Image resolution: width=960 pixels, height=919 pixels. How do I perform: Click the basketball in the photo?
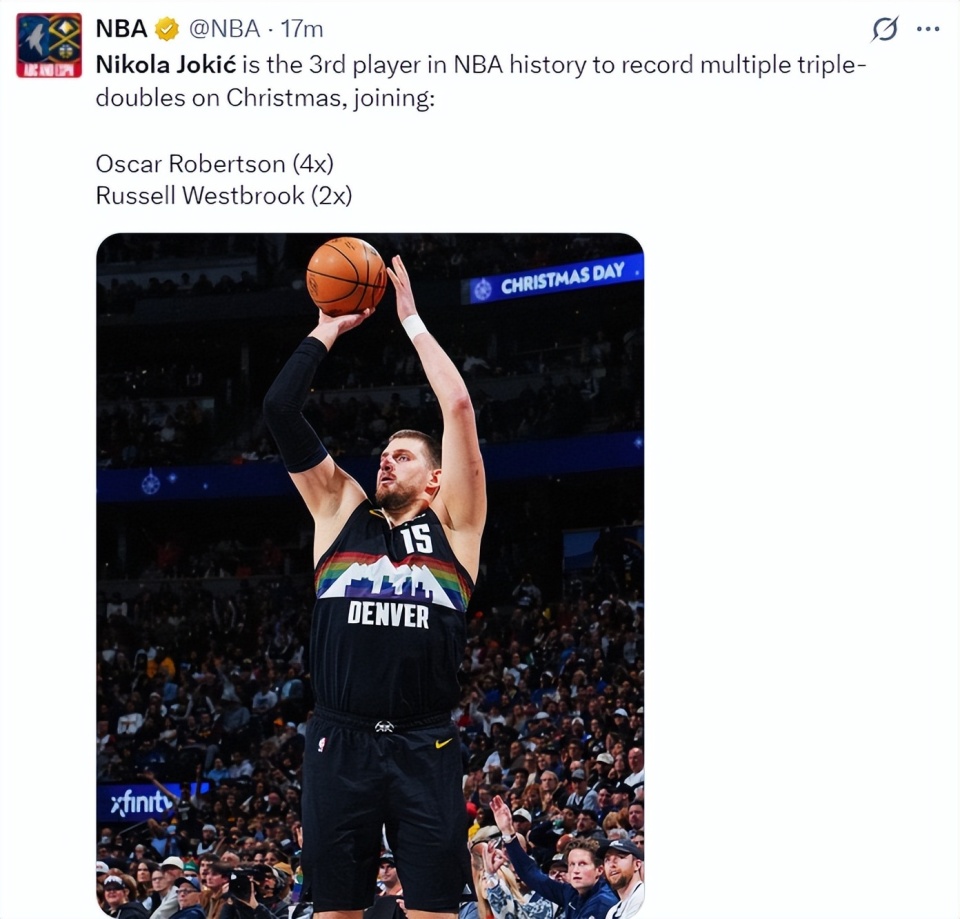tap(347, 276)
